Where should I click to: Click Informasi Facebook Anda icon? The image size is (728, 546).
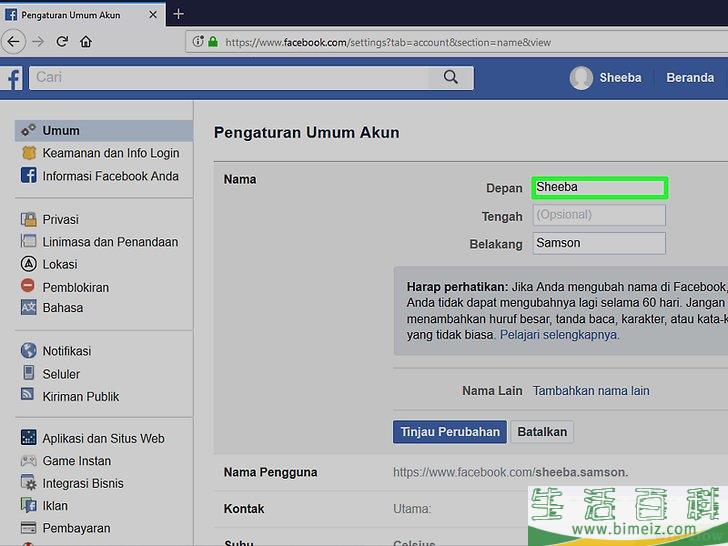tap(28, 176)
